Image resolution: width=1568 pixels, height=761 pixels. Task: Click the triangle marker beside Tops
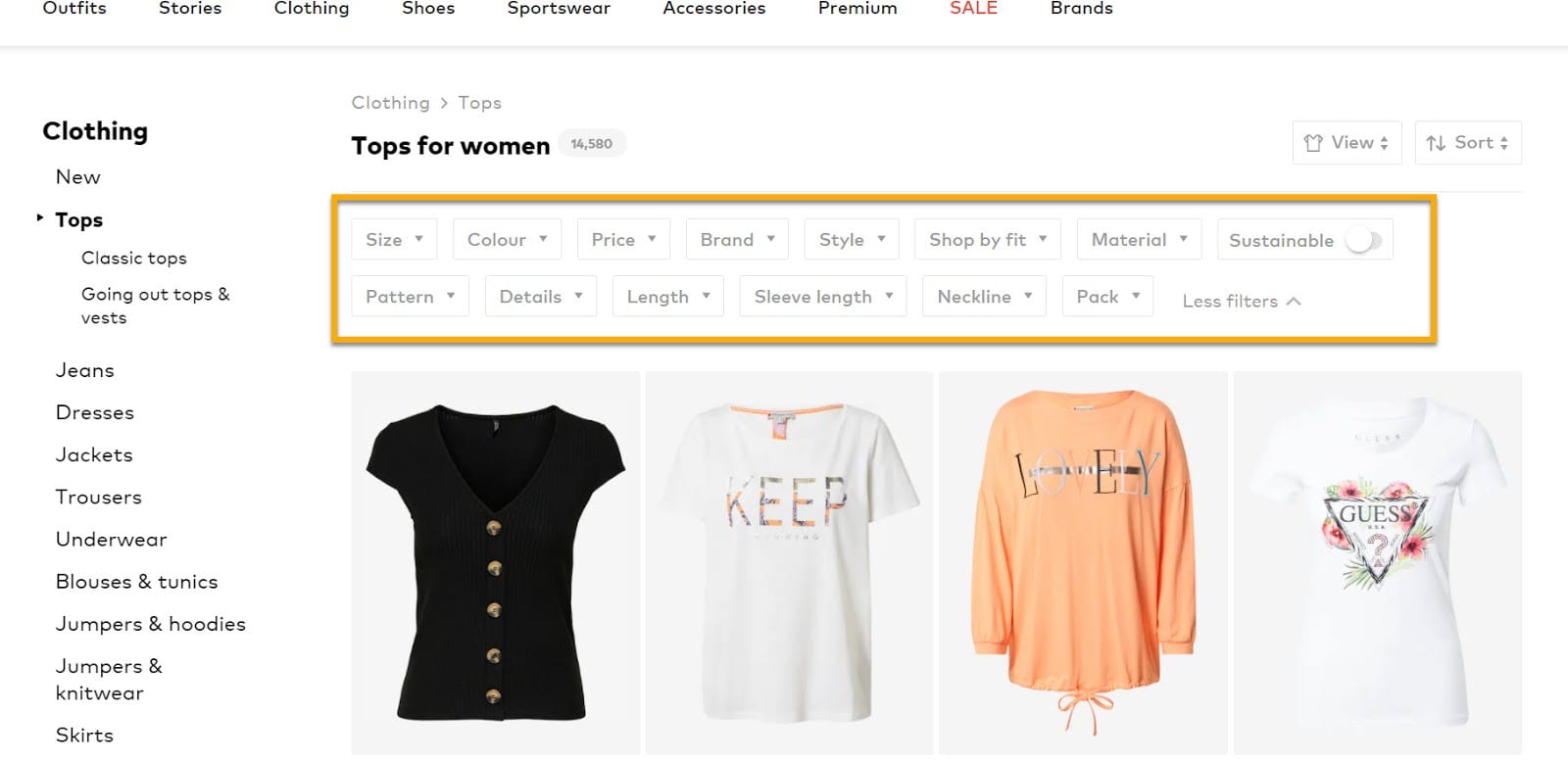tap(40, 217)
